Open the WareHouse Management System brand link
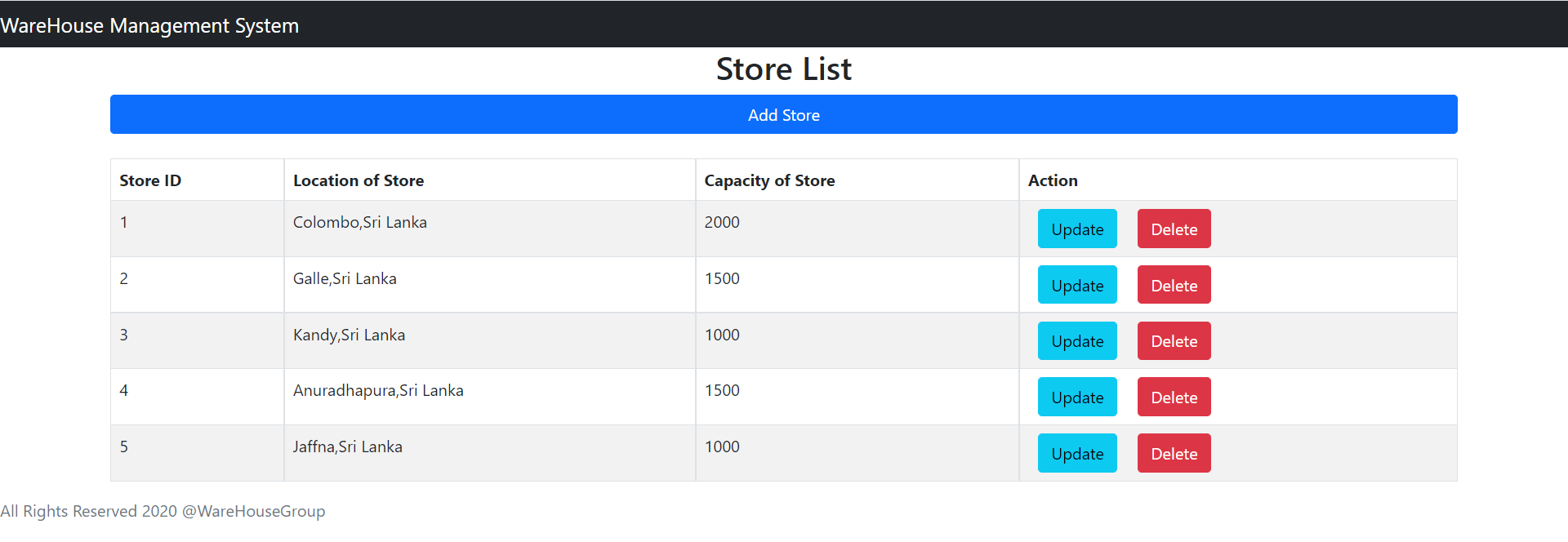The image size is (1568, 542). [x=149, y=25]
